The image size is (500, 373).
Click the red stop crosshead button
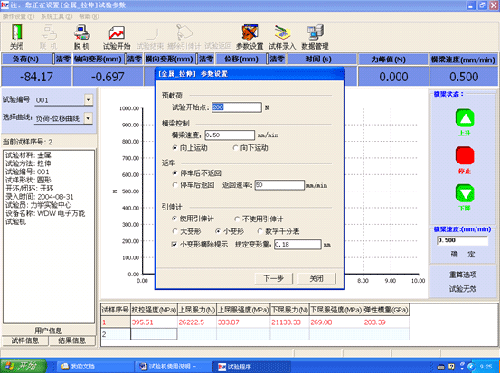(465, 155)
